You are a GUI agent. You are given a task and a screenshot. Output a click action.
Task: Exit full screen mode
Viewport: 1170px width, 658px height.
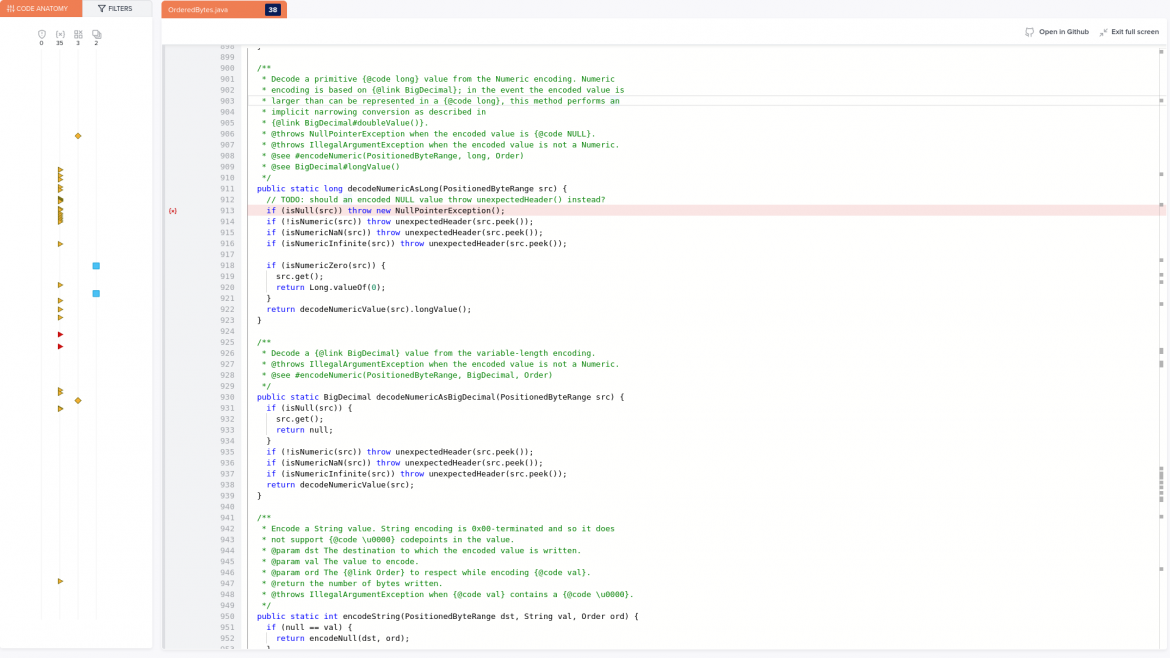[x=1130, y=31]
